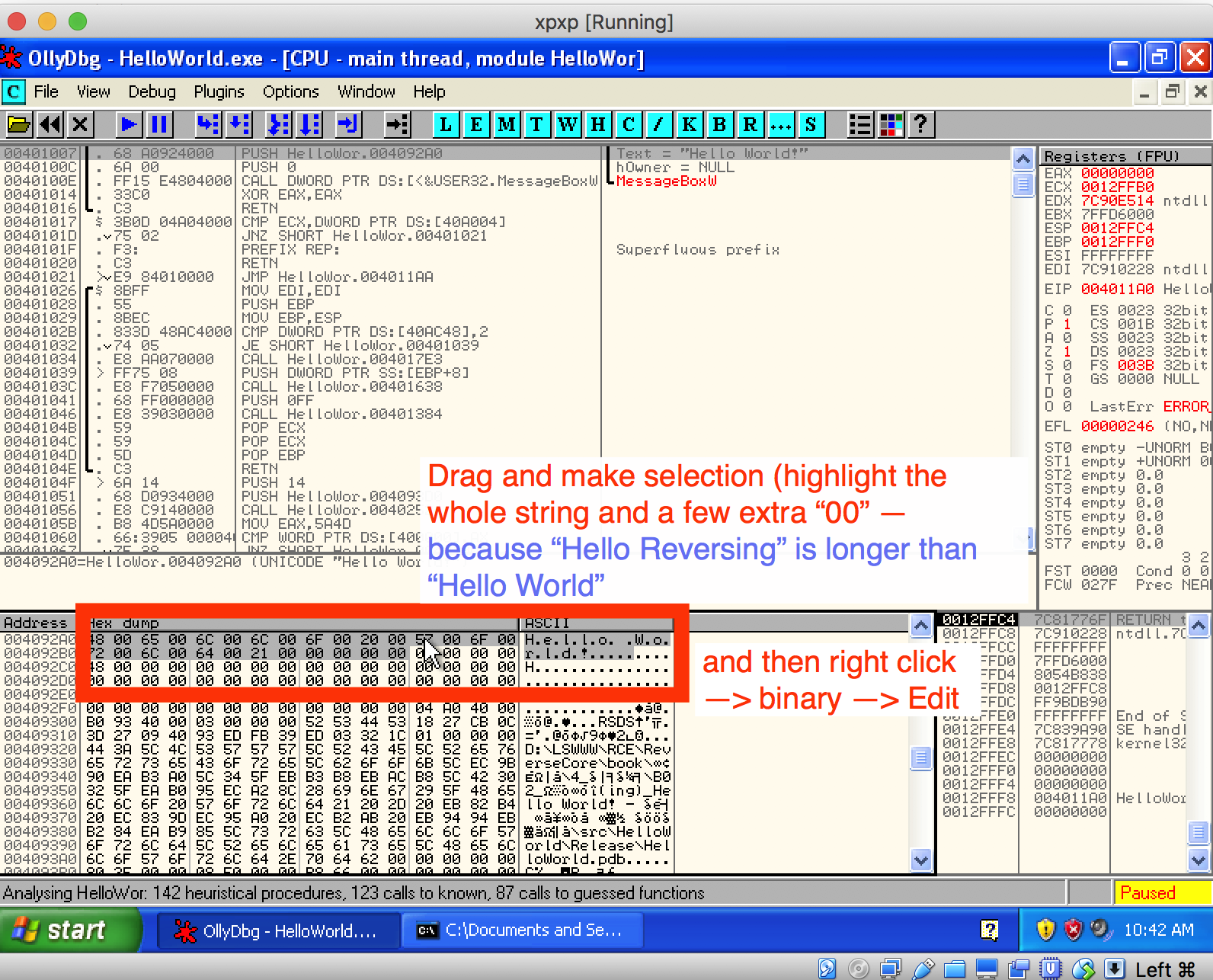Open References window with R button
Screen dimensions: 1213x980
tap(751, 124)
